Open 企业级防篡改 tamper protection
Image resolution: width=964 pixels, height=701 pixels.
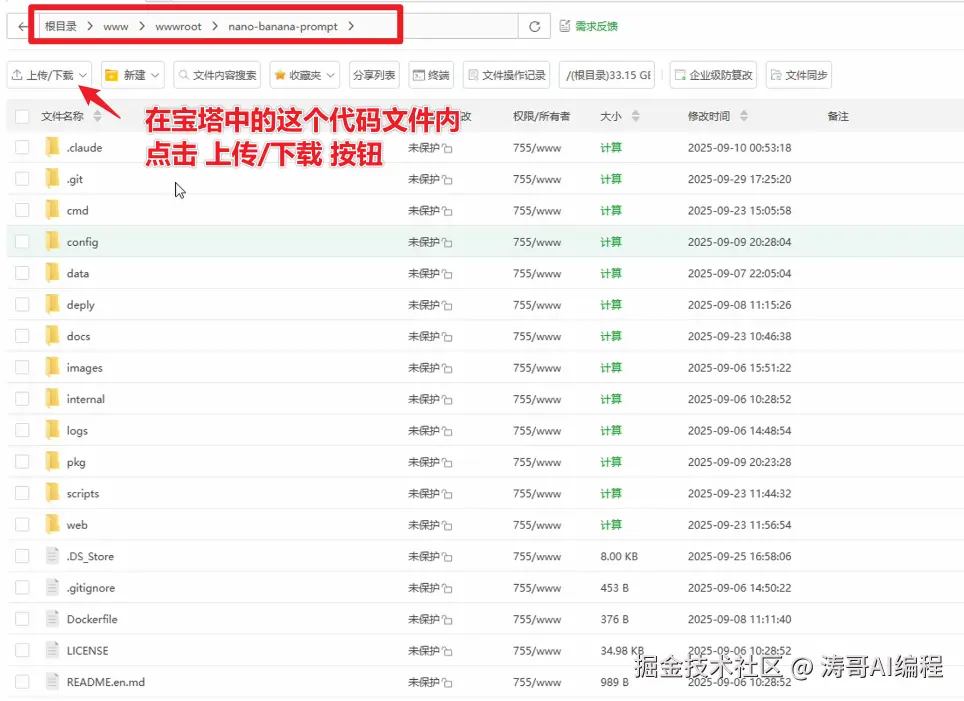click(x=713, y=75)
